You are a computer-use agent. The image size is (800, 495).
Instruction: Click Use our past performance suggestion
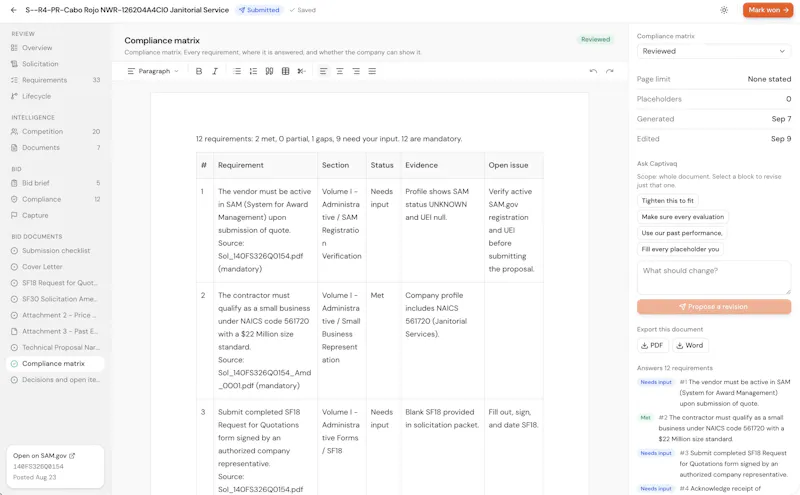[x=682, y=233]
